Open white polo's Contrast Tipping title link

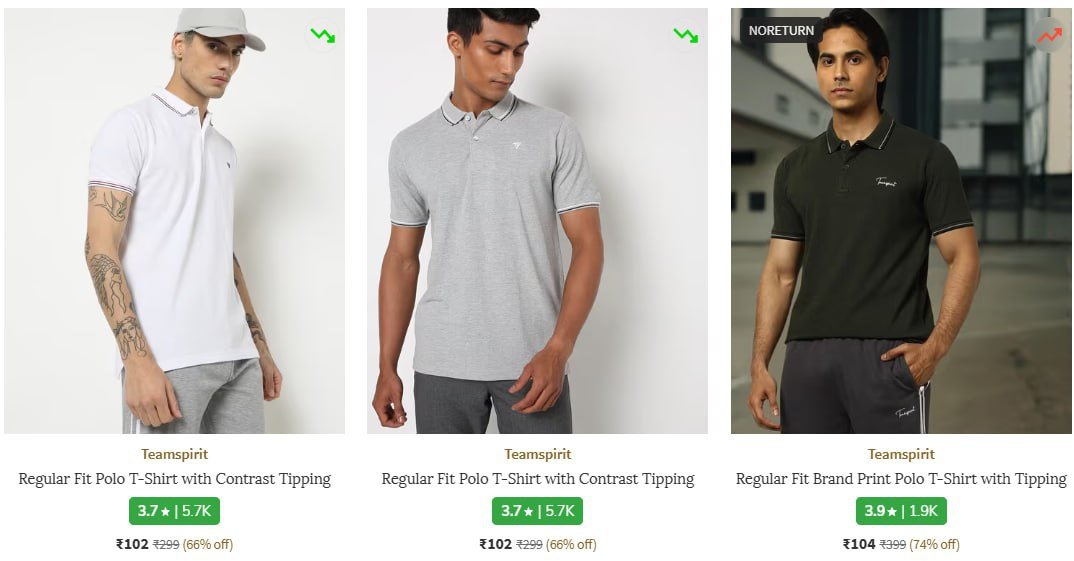point(174,479)
